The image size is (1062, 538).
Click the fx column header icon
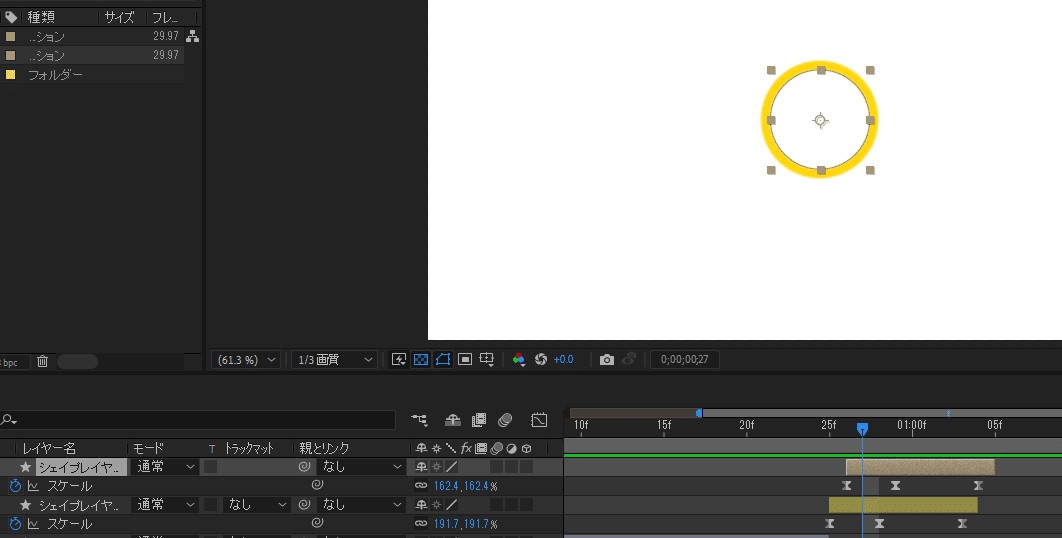pyautogui.click(x=466, y=448)
